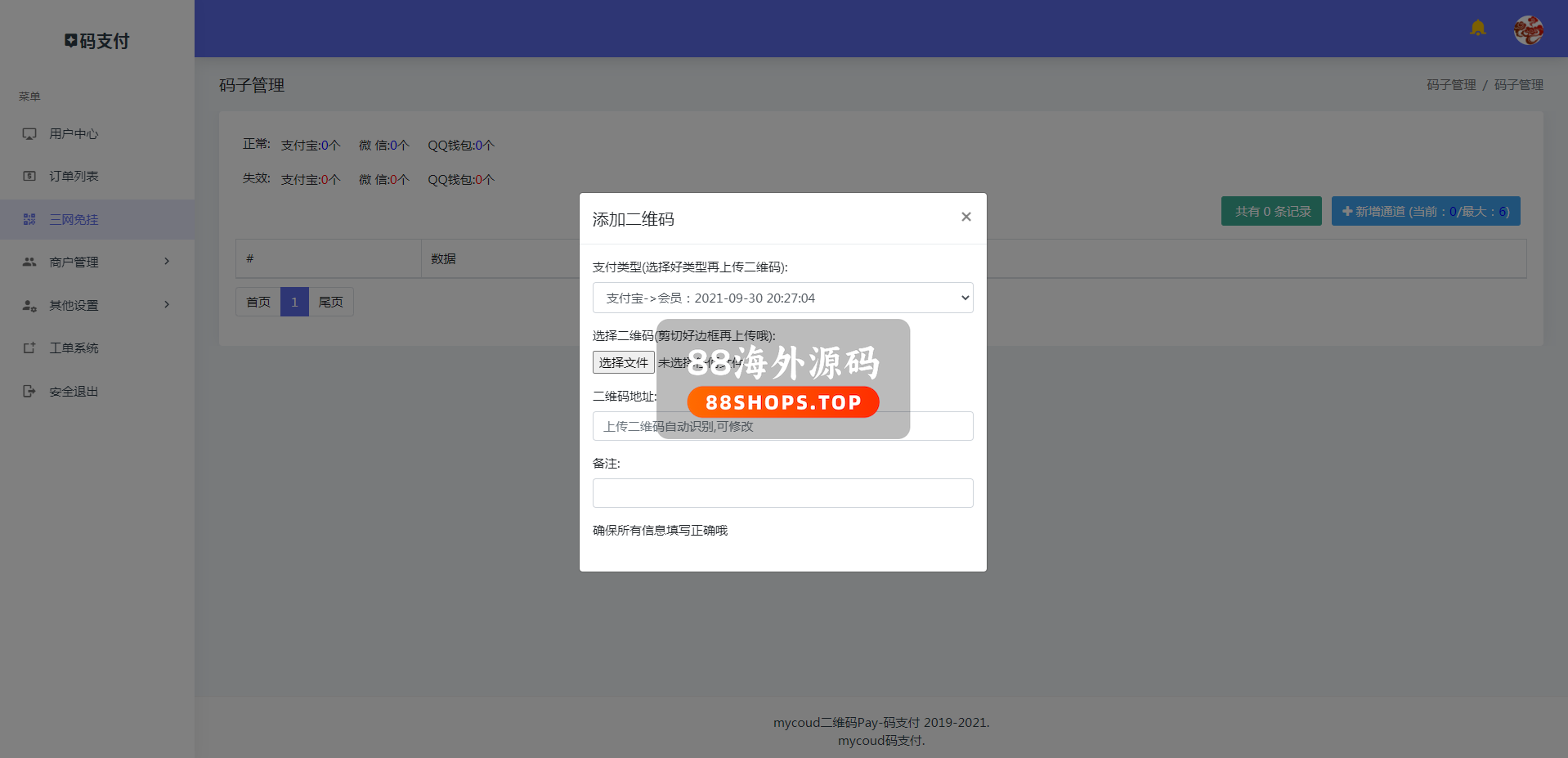Click the 选择文件 upload button
This screenshot has height=758, width=1568.
pos(623,362)
